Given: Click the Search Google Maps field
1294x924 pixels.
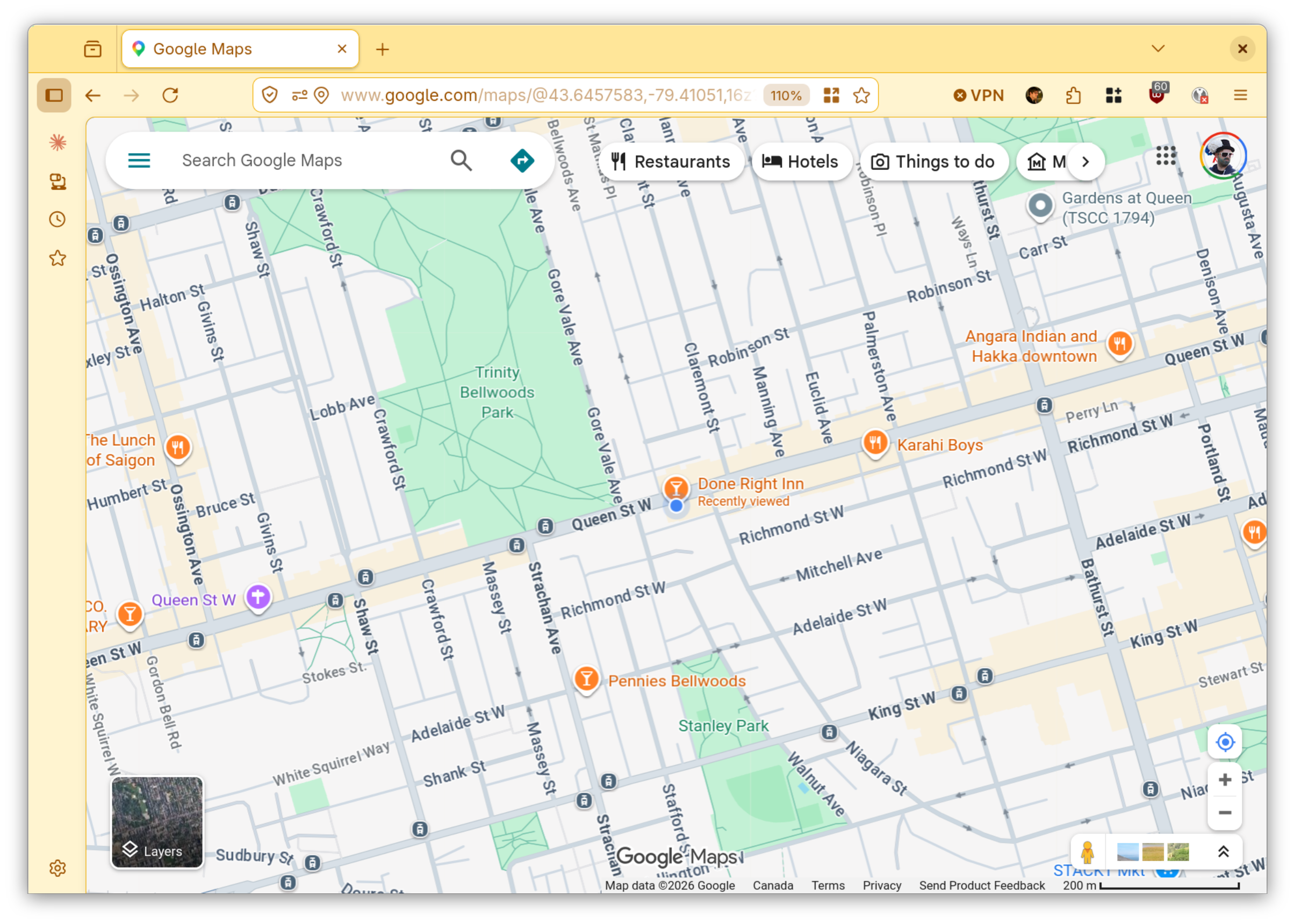Looking at the screenshot, I should pos(307,161).
